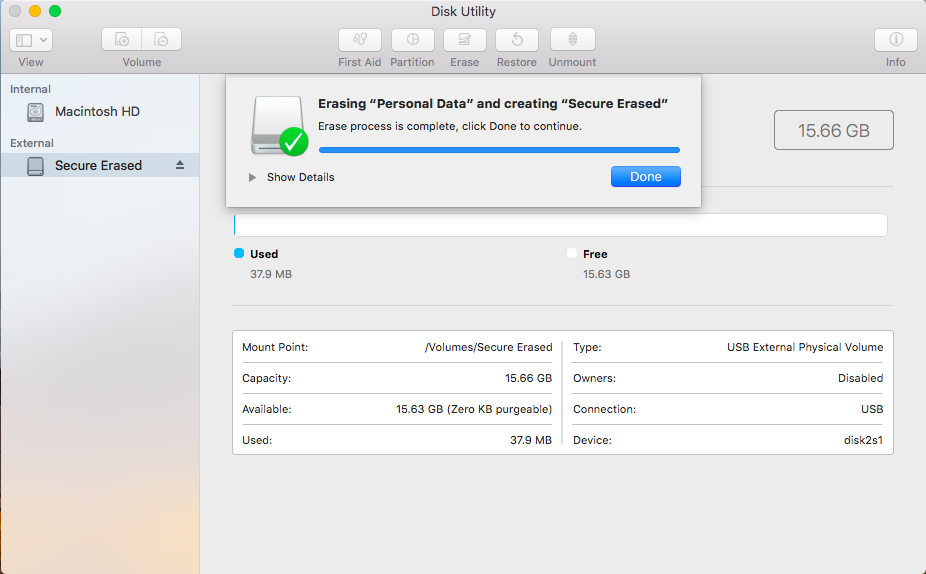Viewport: 926px width, 574px height.
Task: Click the remove volume toolbar icon
Action: [x=161, y=40]
